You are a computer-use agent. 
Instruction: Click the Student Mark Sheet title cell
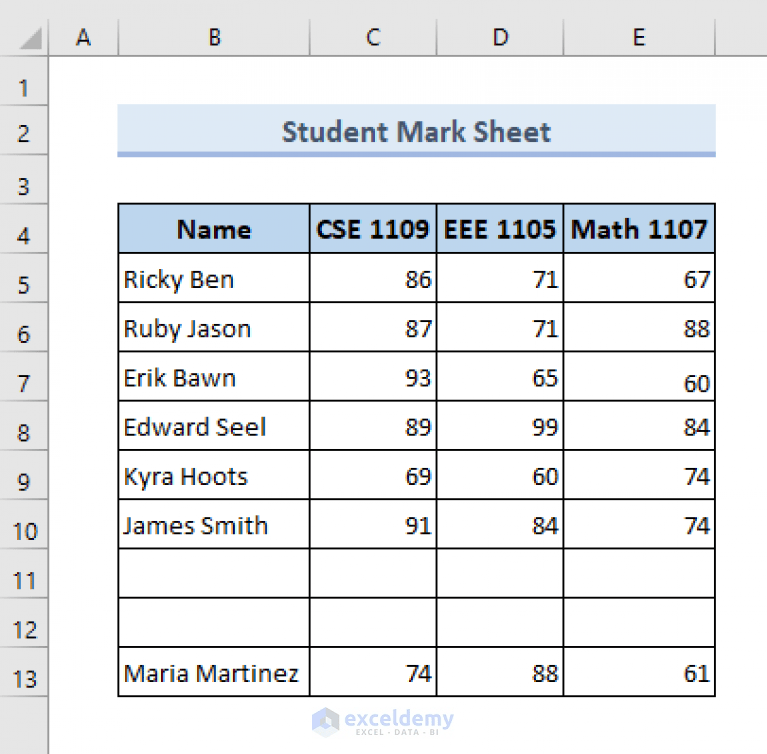416,131
